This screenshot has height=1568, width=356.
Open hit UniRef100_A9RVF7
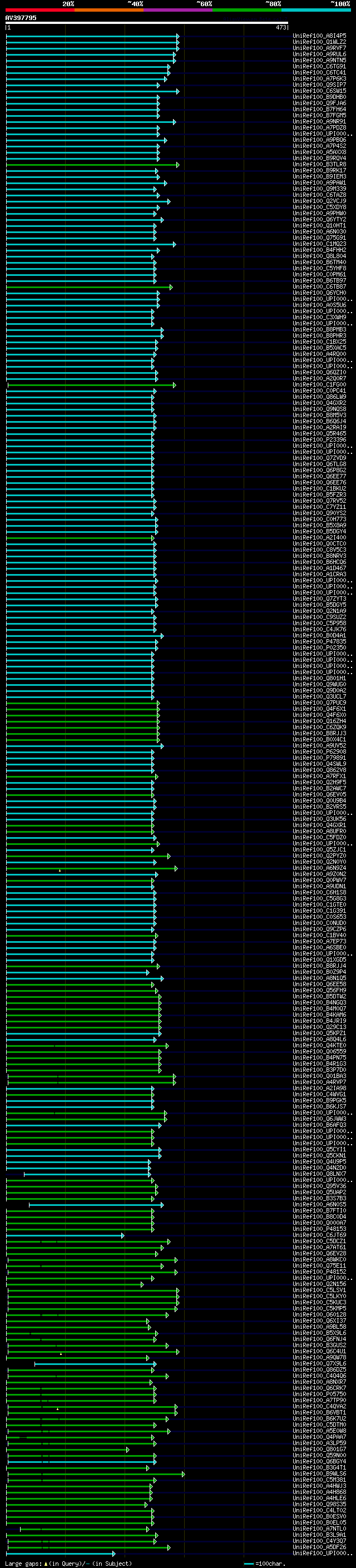click(319, 48)
